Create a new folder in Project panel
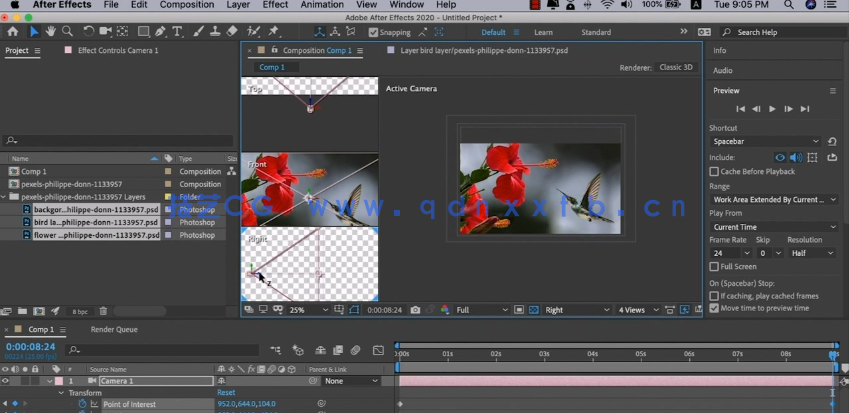Viewport: 849px width, 413px height. coord(22,311)
